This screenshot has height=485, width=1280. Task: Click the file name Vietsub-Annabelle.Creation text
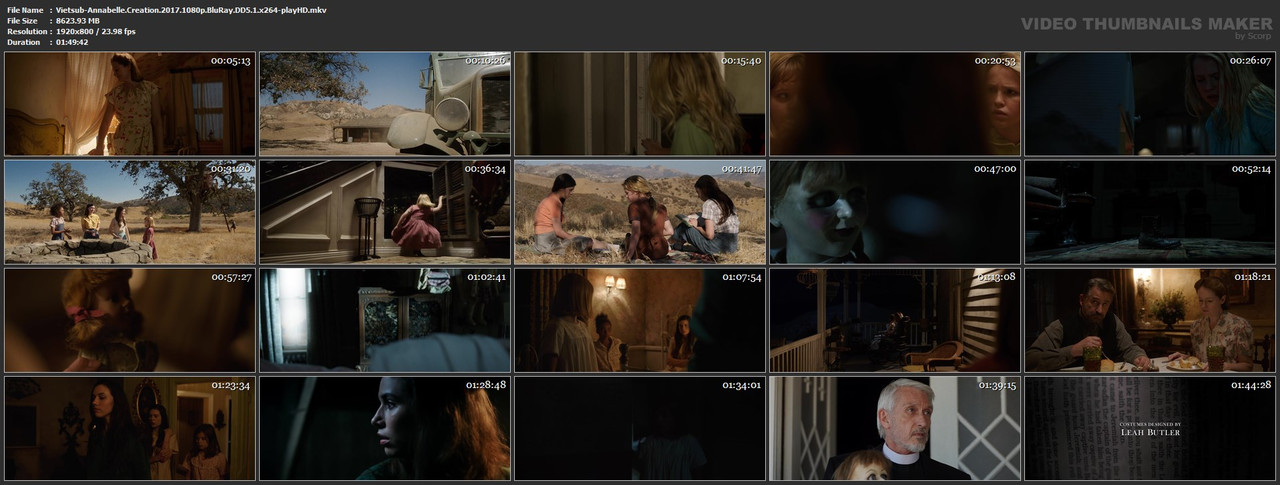pyautogui.click(x=190, y=9)
